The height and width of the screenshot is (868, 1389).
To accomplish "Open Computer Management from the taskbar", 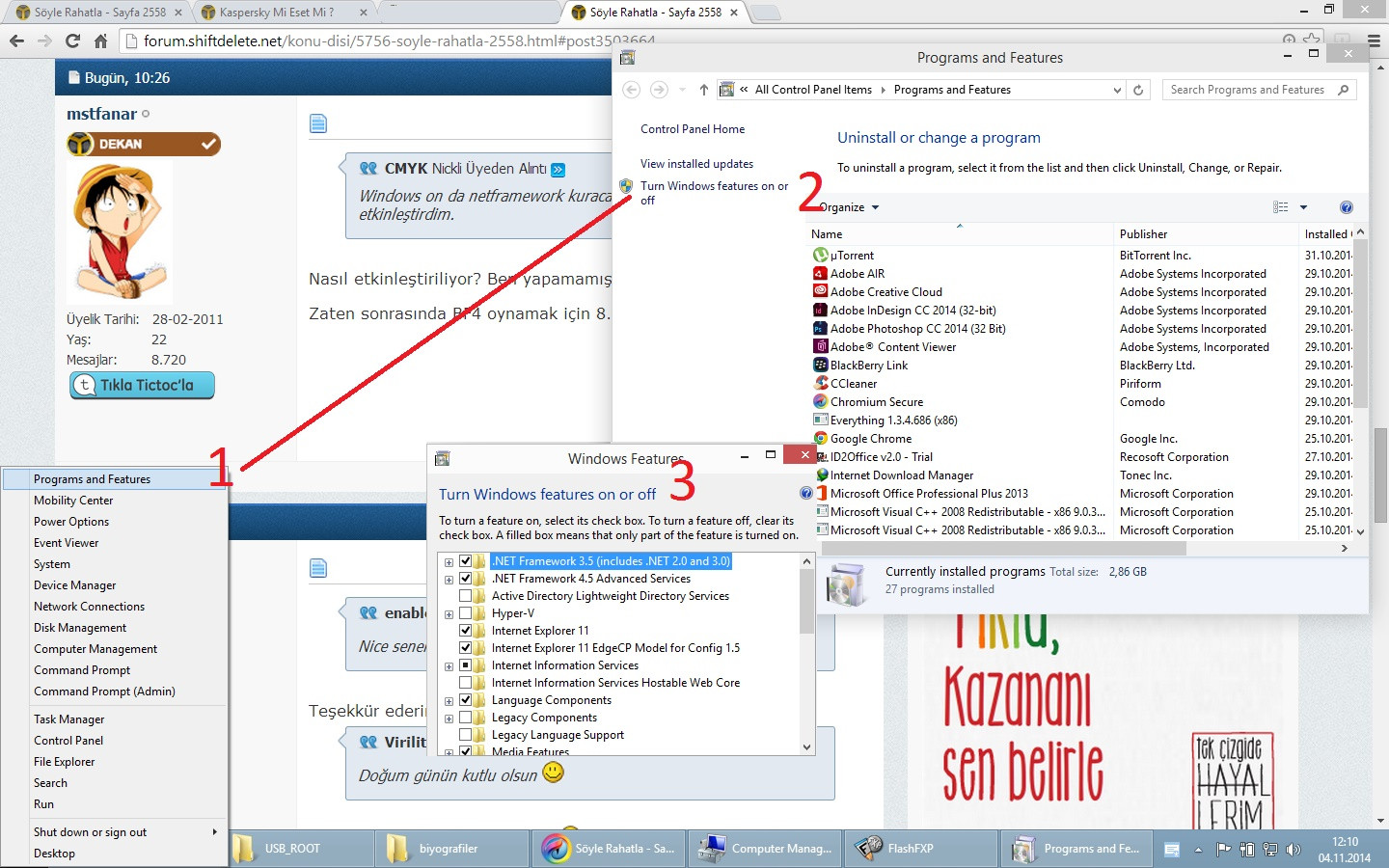I will point(764,849).
